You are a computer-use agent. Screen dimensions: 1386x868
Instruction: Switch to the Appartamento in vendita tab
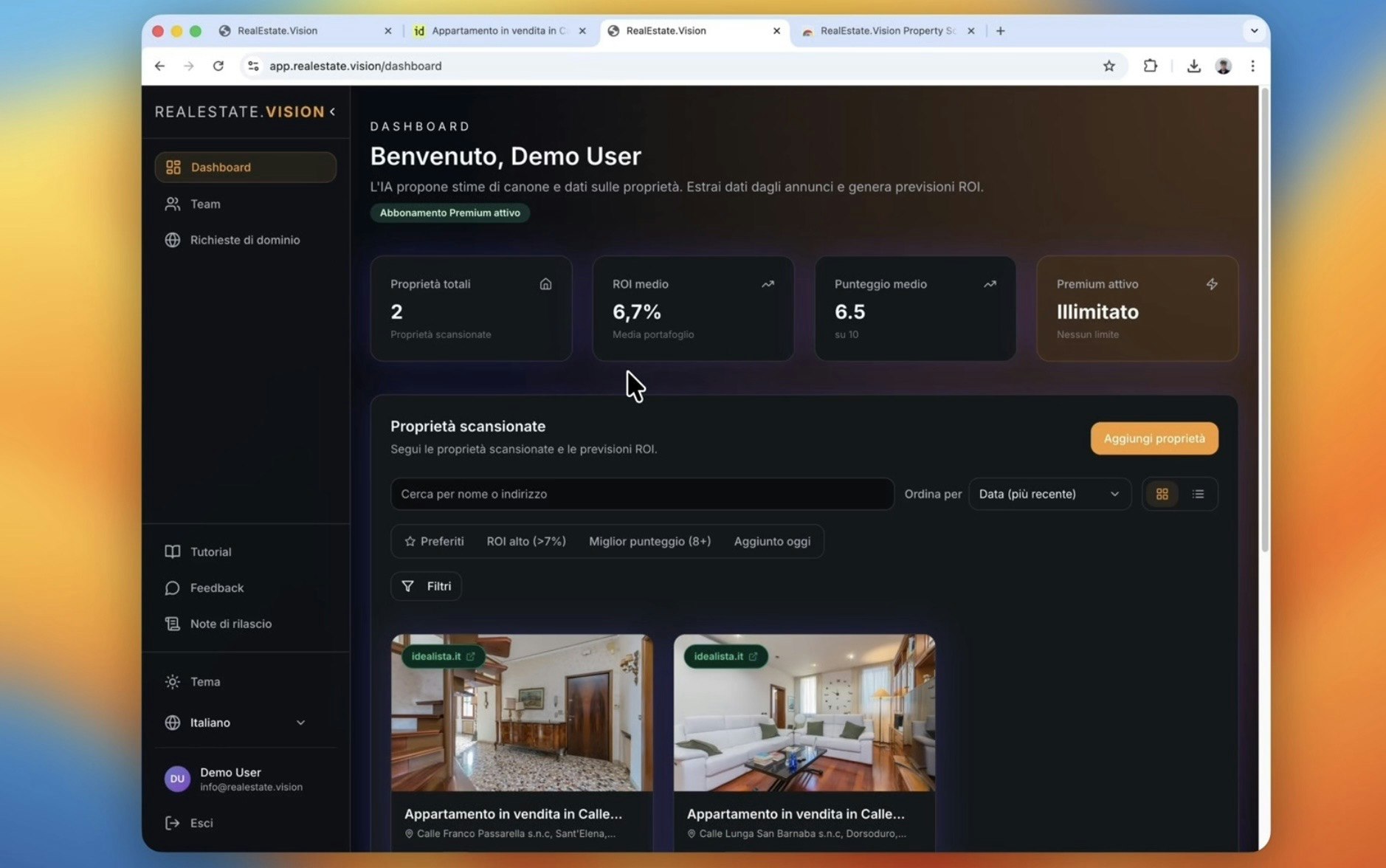click(x=493, y=30)
